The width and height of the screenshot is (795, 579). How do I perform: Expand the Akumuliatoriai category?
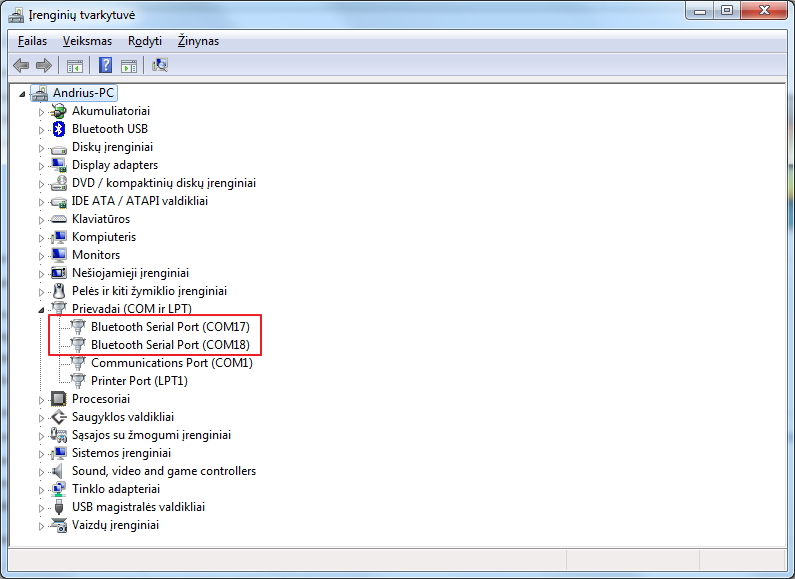[x=41, y=112]
